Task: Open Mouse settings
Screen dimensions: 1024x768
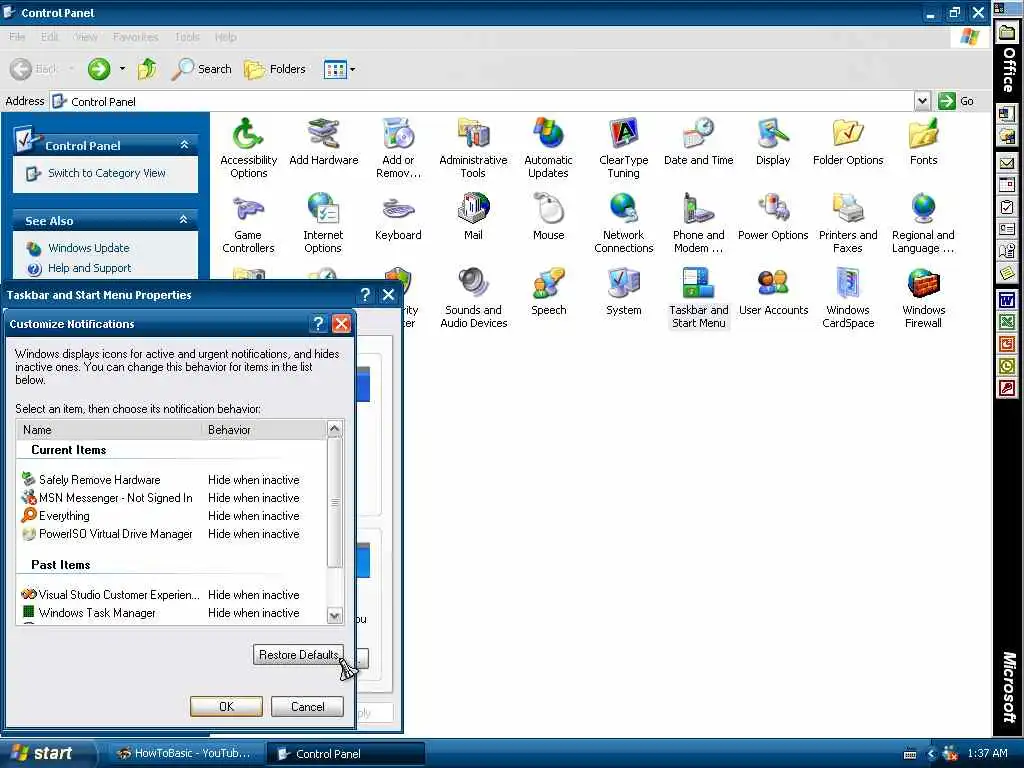Action: pos(548,217)
